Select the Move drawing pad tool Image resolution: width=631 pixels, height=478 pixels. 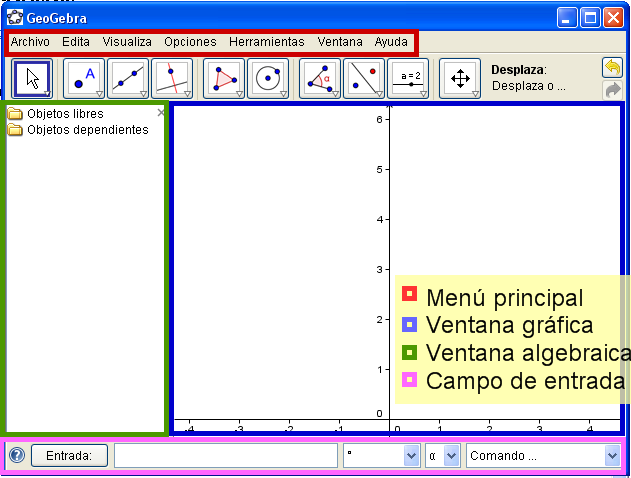(x=461, y=78)
